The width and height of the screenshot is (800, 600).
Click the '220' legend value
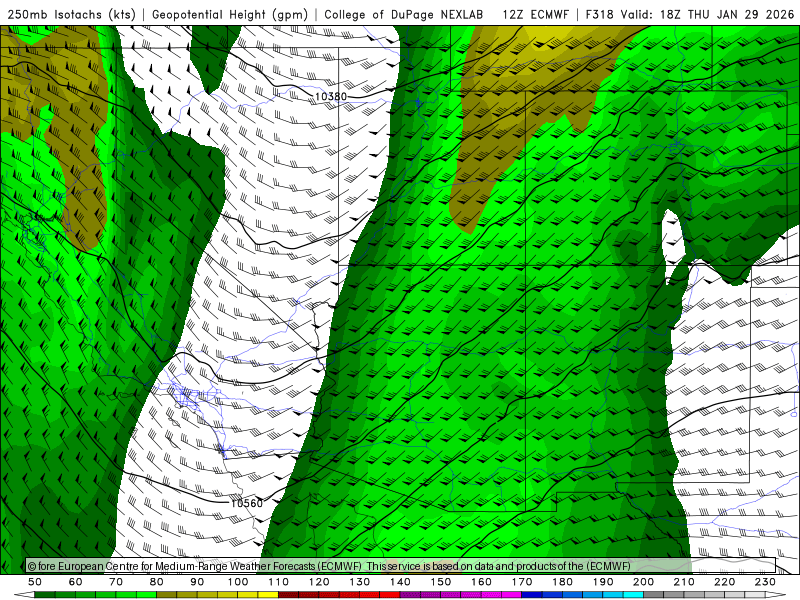point(724,582)
